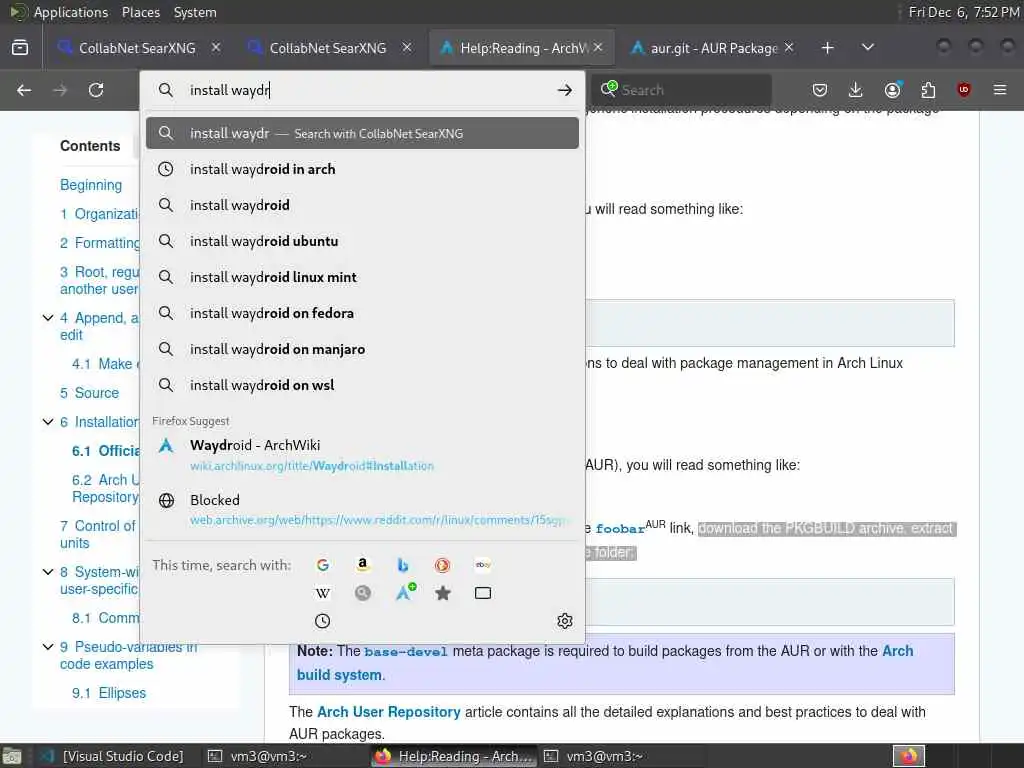Switch to second CollabNet SearXNG tab
Viewport: 1024px width, 768px height.
pyautogui.click(x=328, y=48)
